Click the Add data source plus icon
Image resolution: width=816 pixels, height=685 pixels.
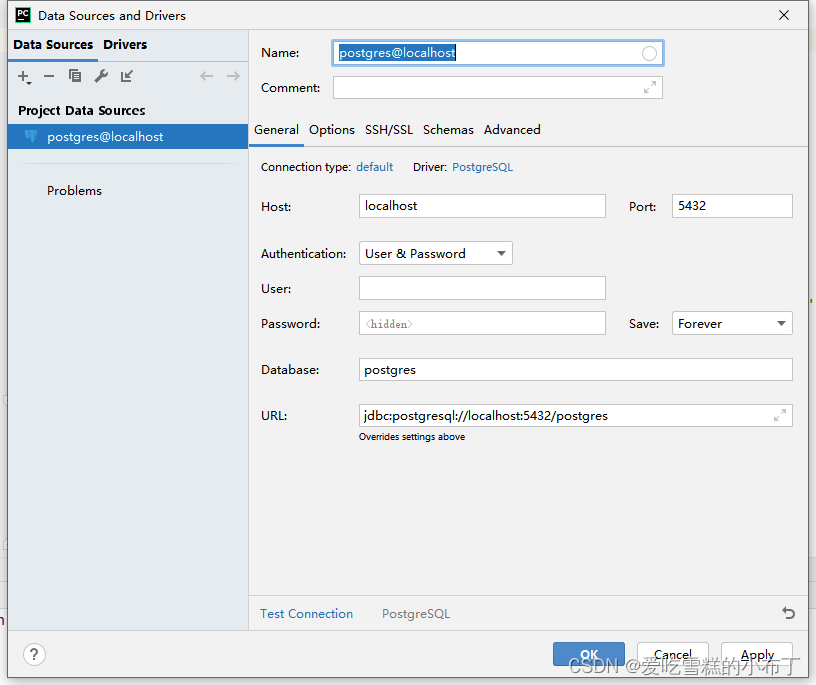[24, 77]
